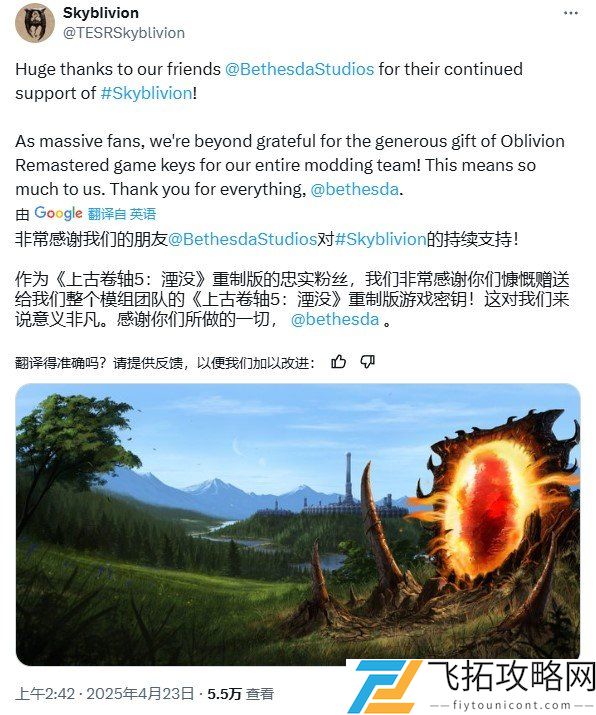Click the thumbs down translation feedback icon
Screen dimensions: 596x715
click(x=368, y=362)
